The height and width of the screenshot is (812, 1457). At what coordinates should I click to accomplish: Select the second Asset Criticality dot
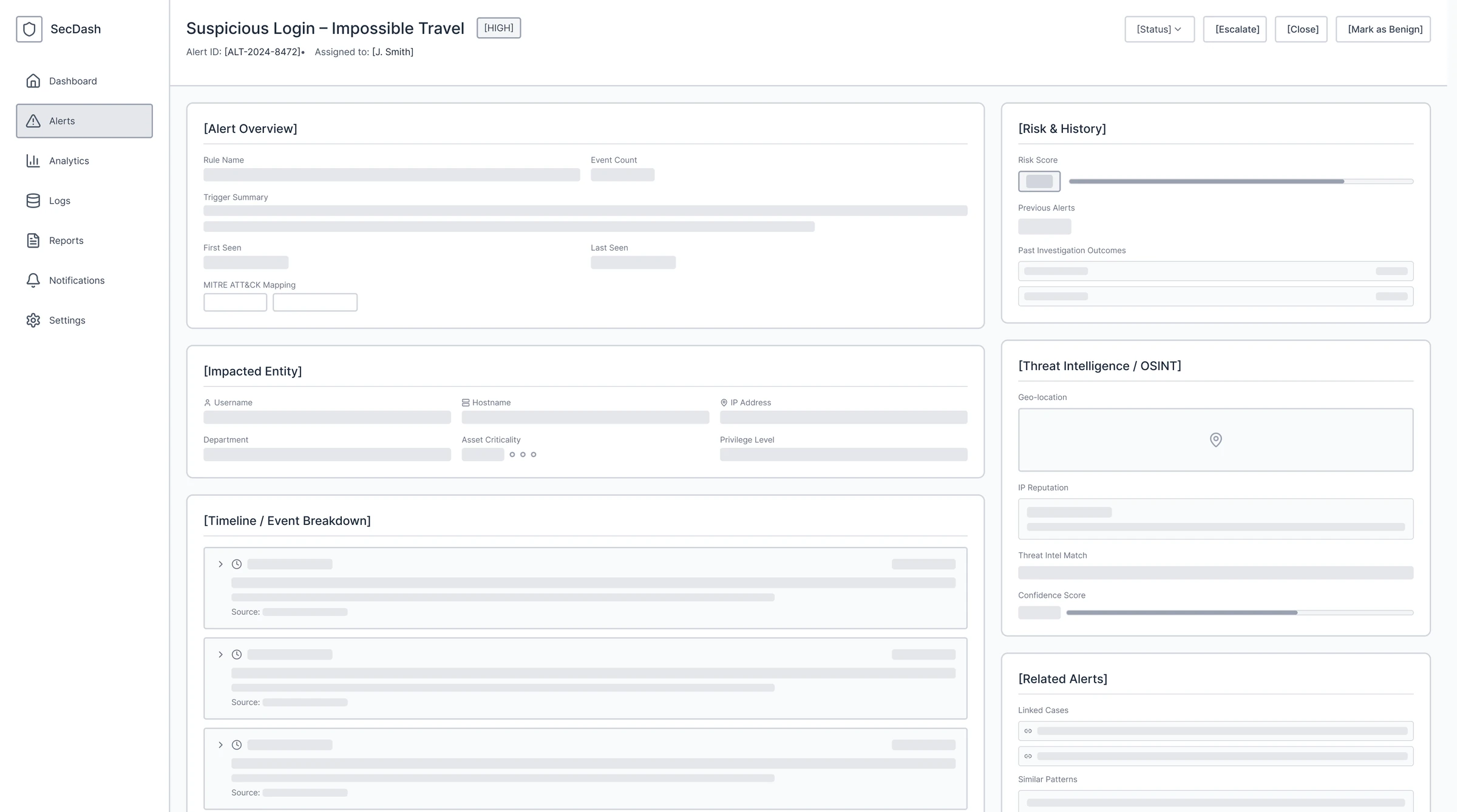pos(523,455)
